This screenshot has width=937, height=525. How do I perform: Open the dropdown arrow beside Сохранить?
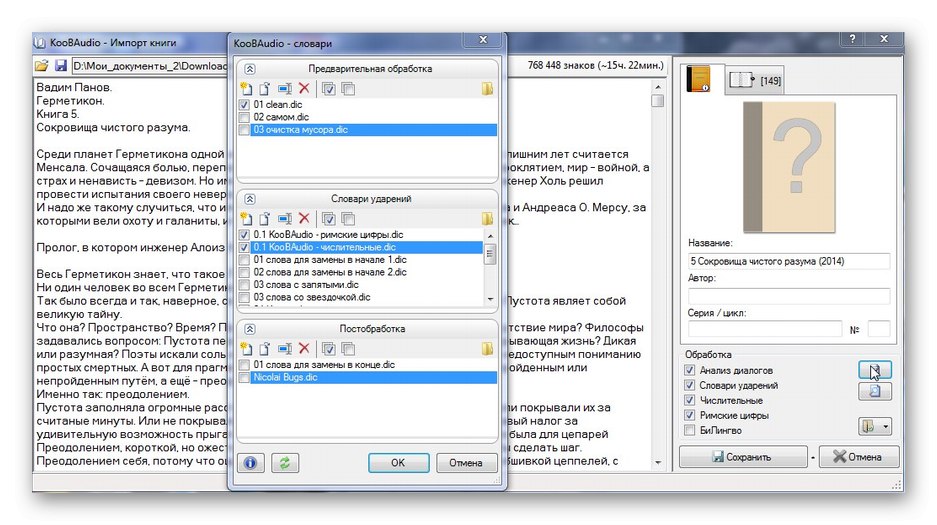click(x=813, y=458)
